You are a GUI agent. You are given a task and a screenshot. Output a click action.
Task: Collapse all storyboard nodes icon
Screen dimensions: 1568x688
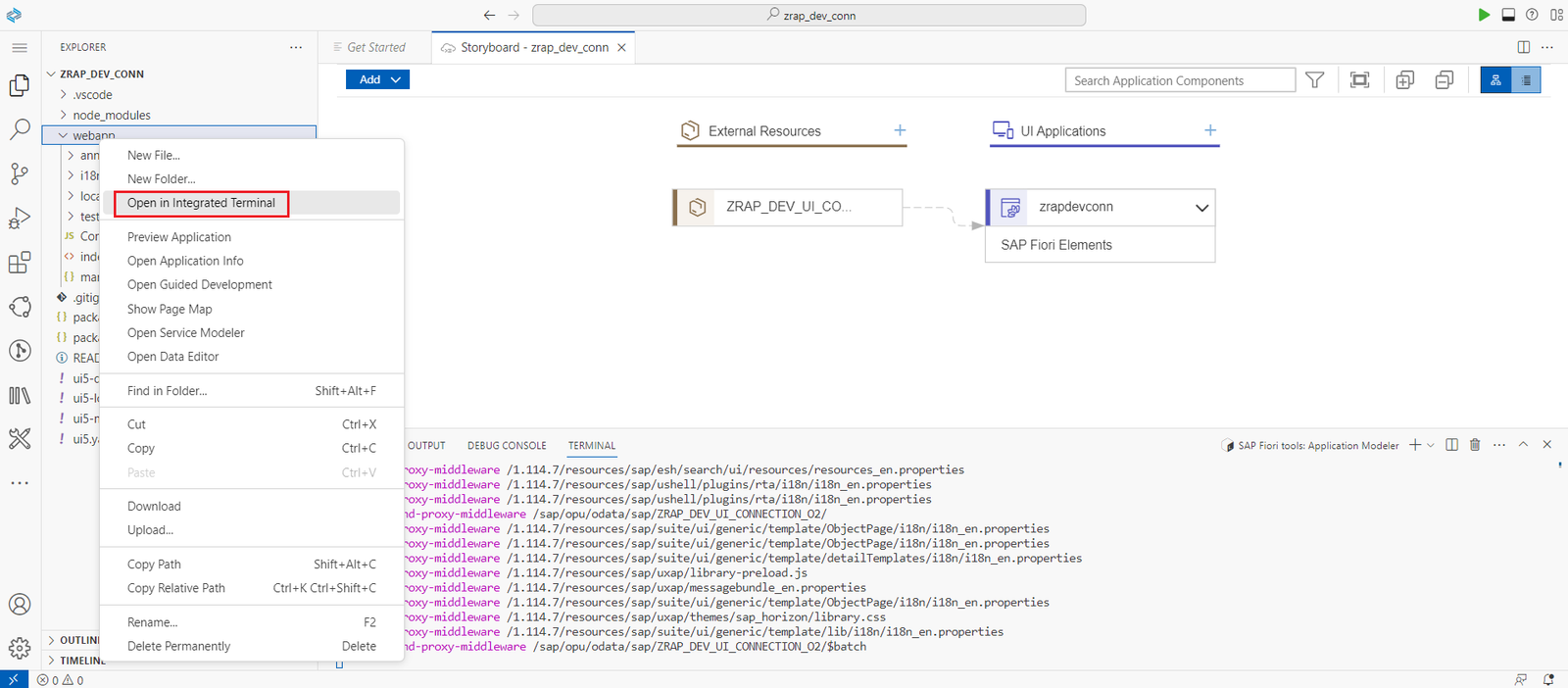(1444, 80)
